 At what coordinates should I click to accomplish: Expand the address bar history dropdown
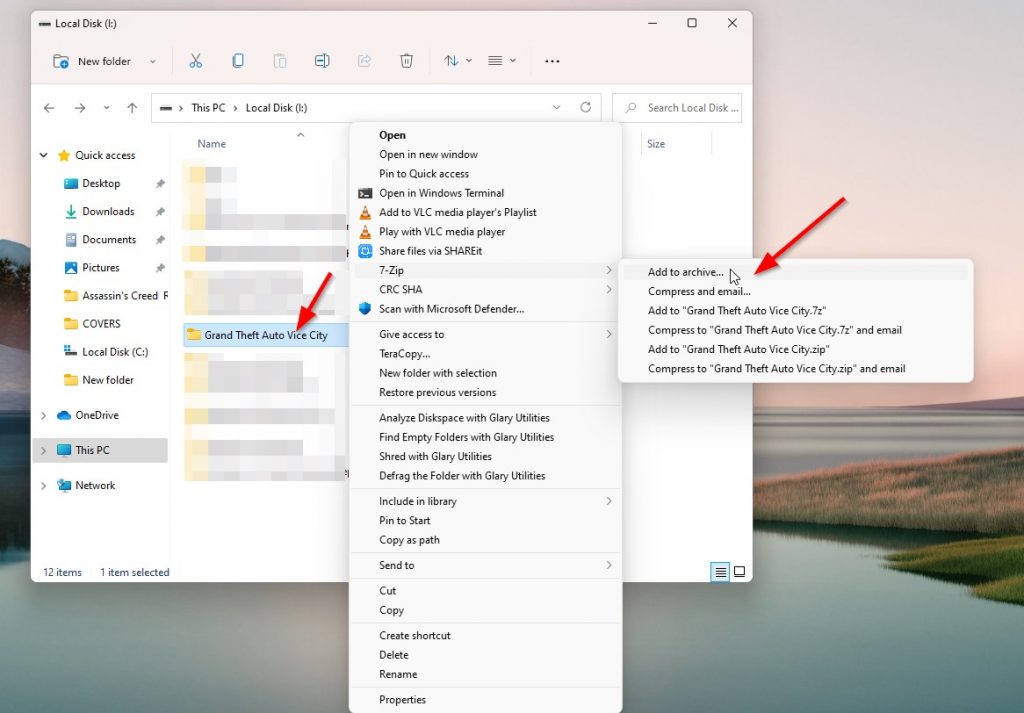click(x=556, y=107)
